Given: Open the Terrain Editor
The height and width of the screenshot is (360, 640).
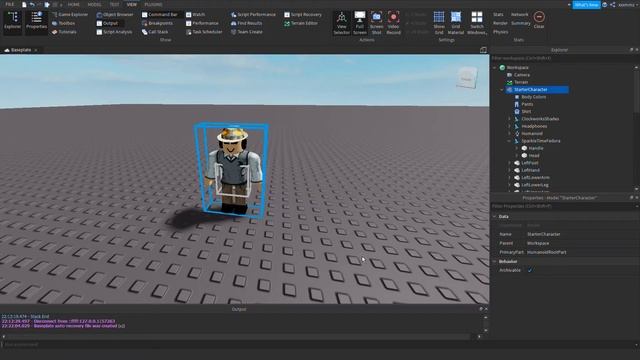Looking at the screenshot, I should [x=301, y=23].
